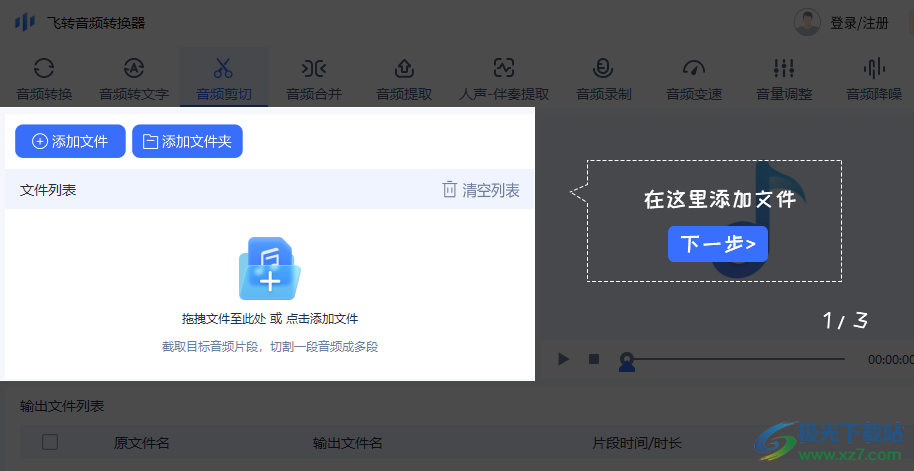The image size is (914, 471).
Task: Click the user avatar icon
Action: tap(807, 23)
